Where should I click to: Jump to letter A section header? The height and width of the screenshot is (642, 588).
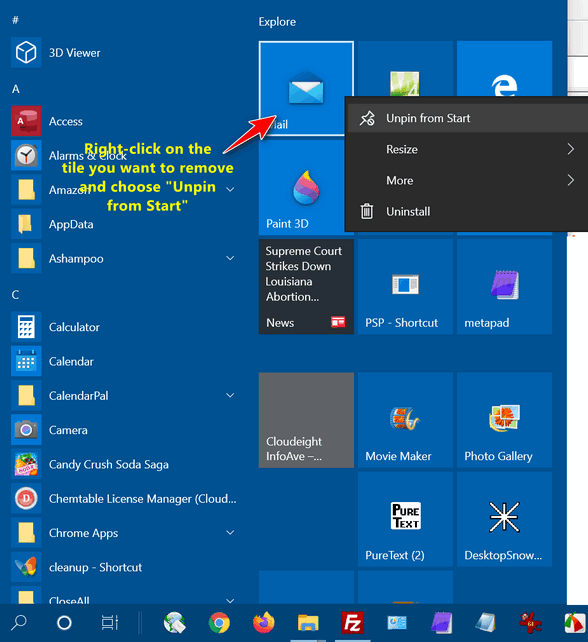pos(16,89)
